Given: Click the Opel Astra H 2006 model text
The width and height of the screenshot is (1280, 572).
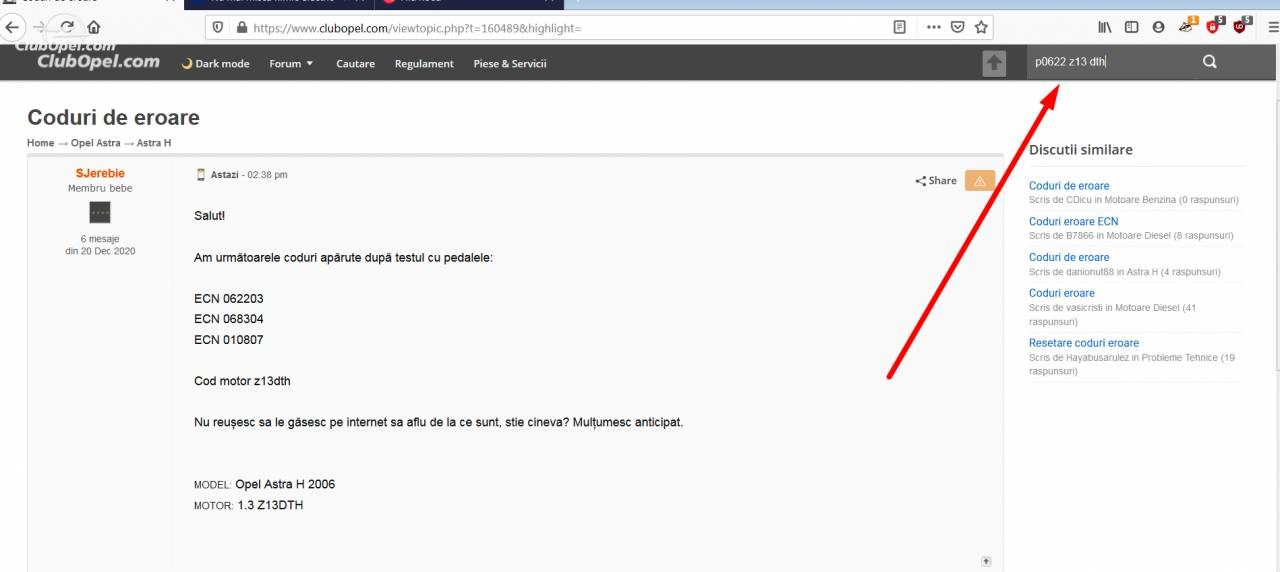Looking at the screenshot, I should click(x=285, y=484).
